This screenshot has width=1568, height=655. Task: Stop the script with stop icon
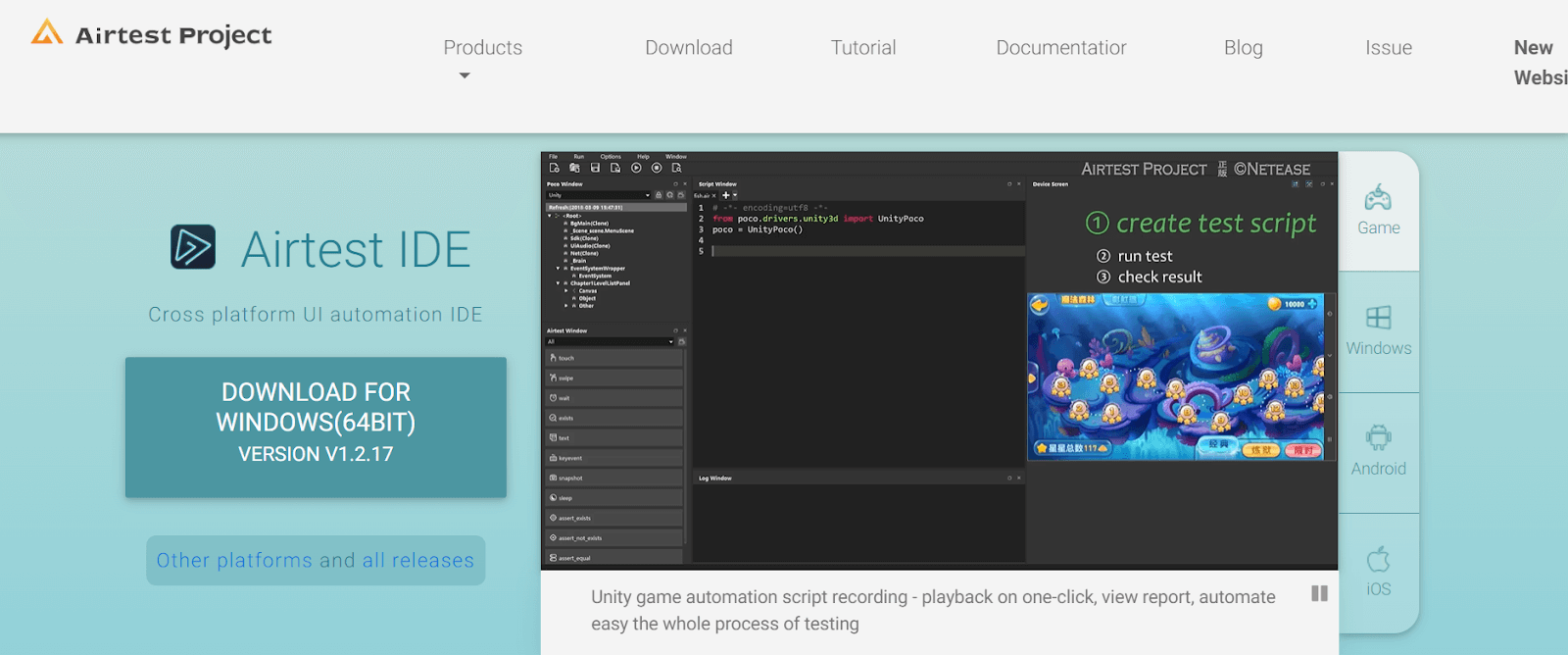pyautogui.click(x=657, y=168)
